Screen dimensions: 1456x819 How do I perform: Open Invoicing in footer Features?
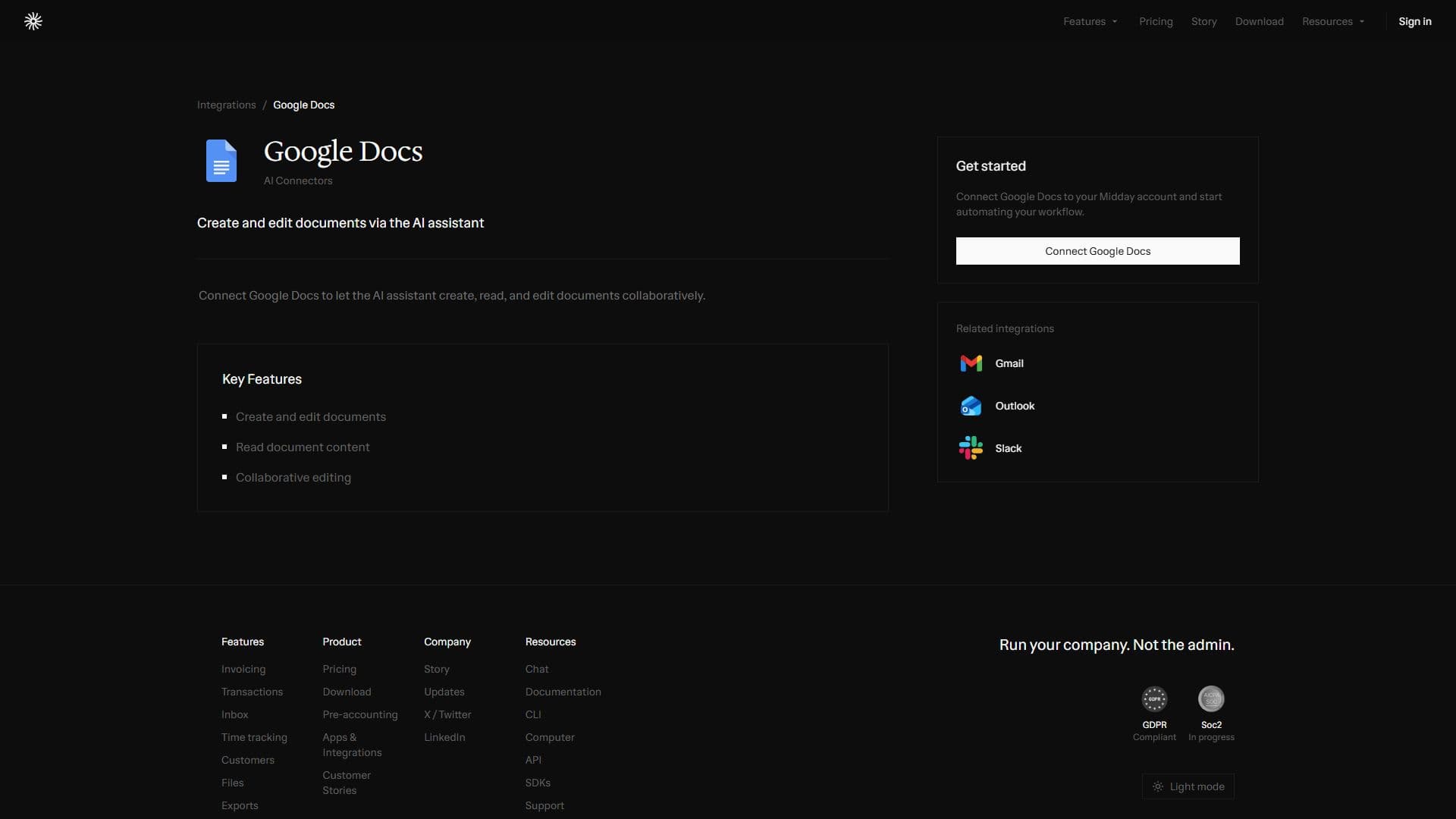(x=243, y=669)
